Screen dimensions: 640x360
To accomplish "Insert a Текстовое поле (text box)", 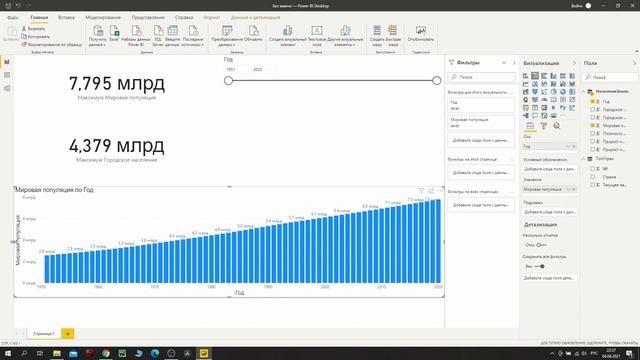I will click(317, 36).
